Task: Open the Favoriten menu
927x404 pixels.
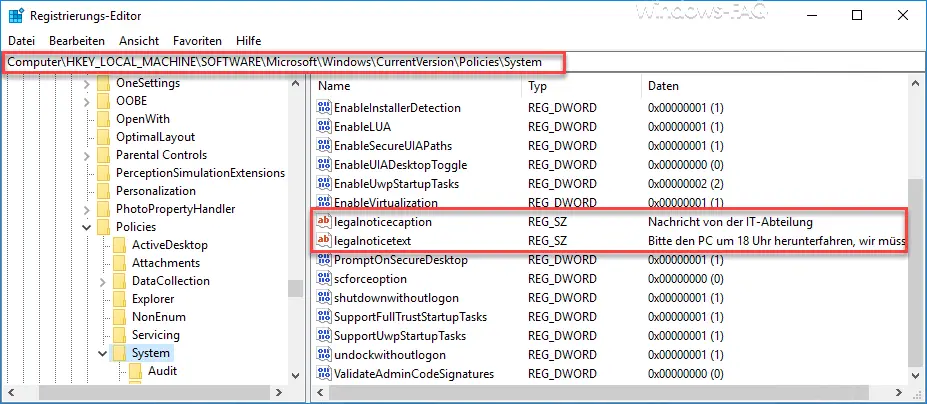Action: [x=197, y=41]
